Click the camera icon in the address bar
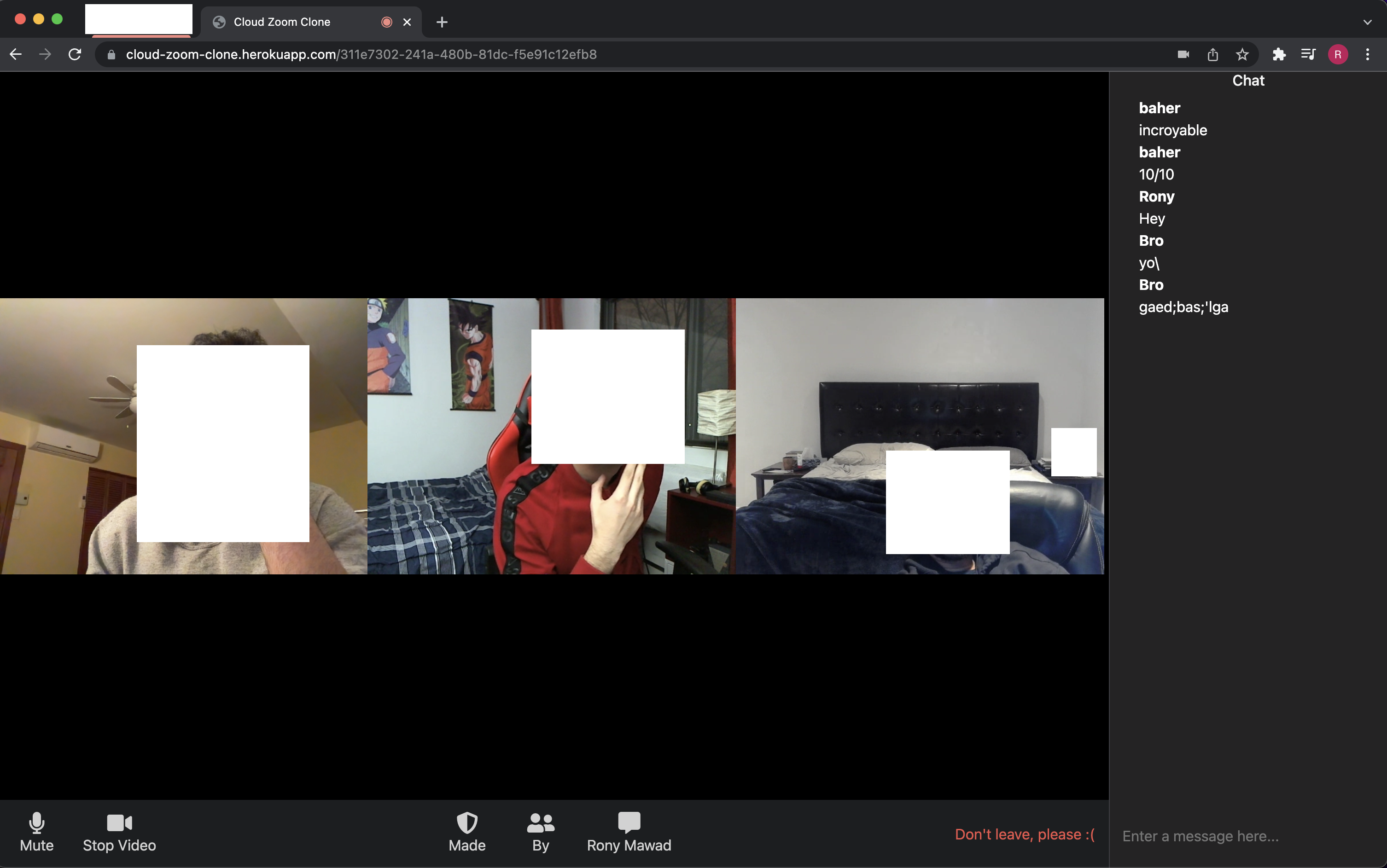1387x868 pixels. (x=1183, y=54)
